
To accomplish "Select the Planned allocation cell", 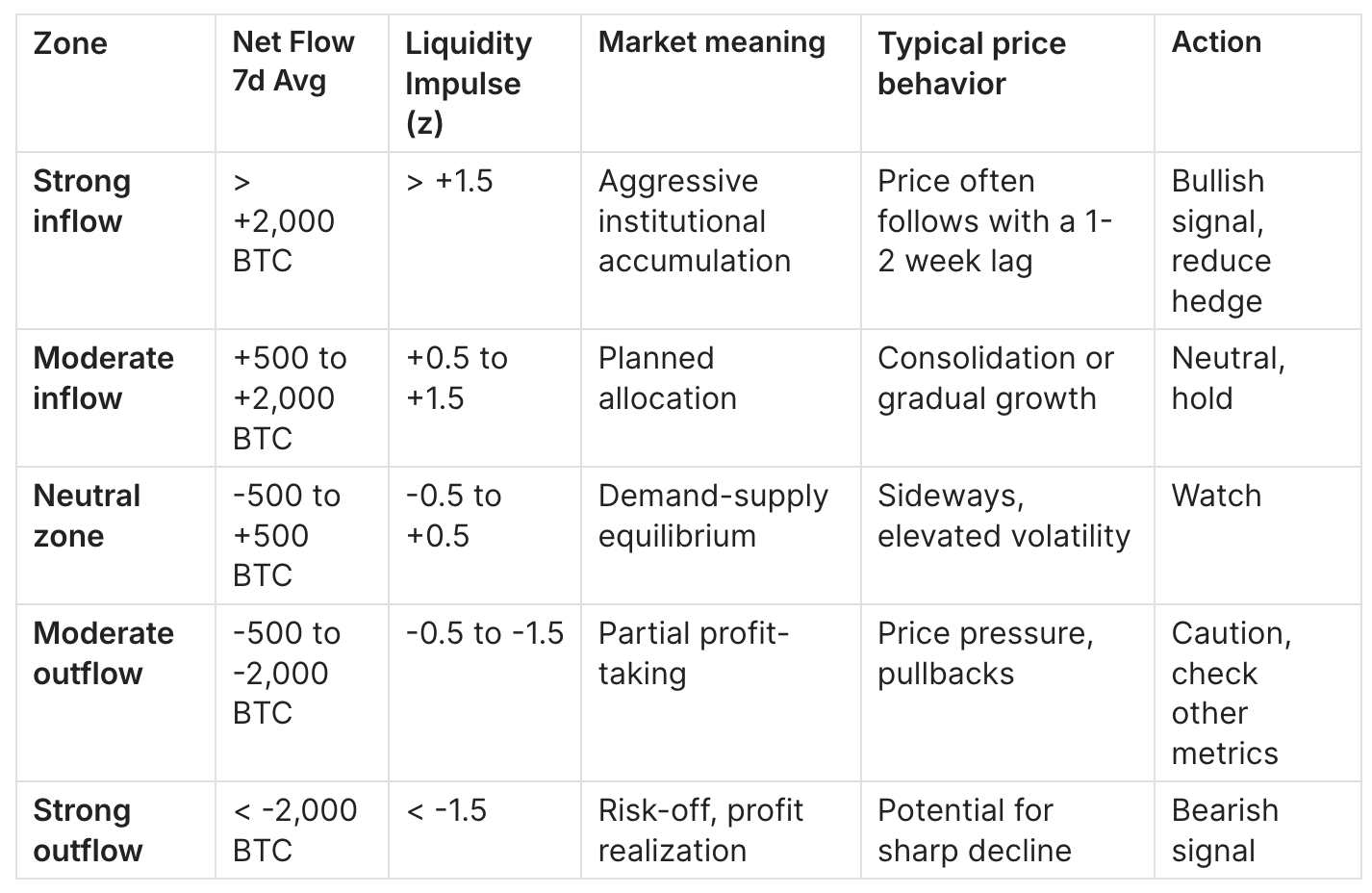I will point(667,377).
